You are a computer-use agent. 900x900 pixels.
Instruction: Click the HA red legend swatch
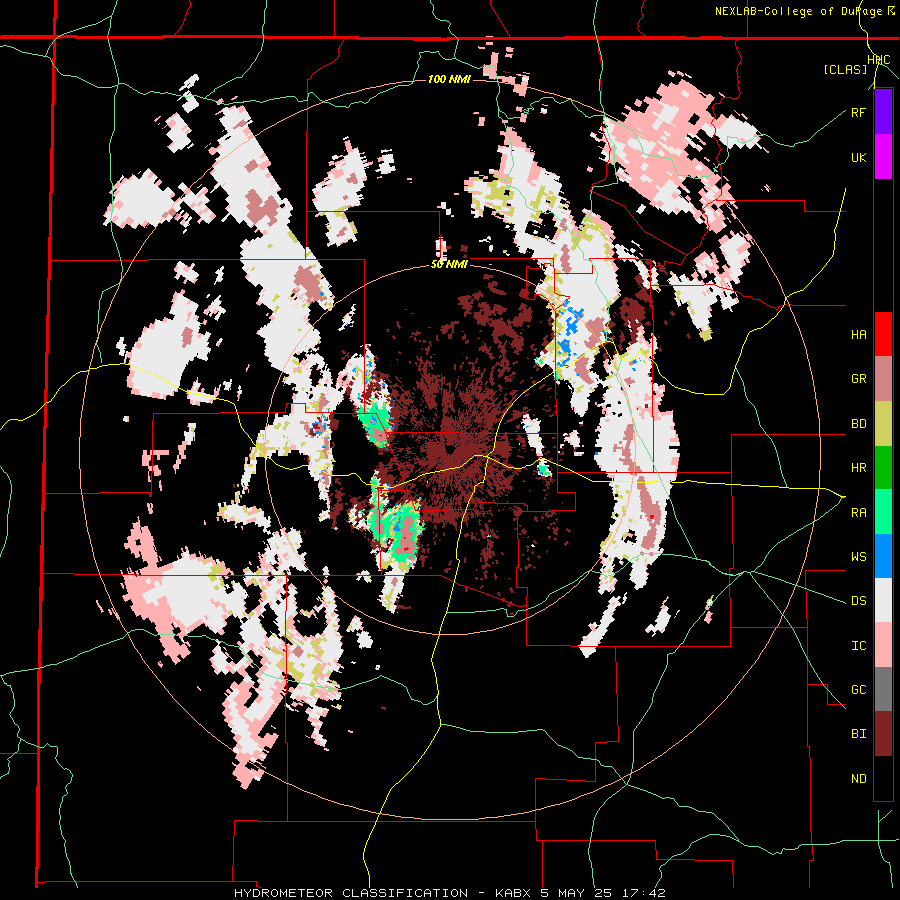[x=883, y=334]
